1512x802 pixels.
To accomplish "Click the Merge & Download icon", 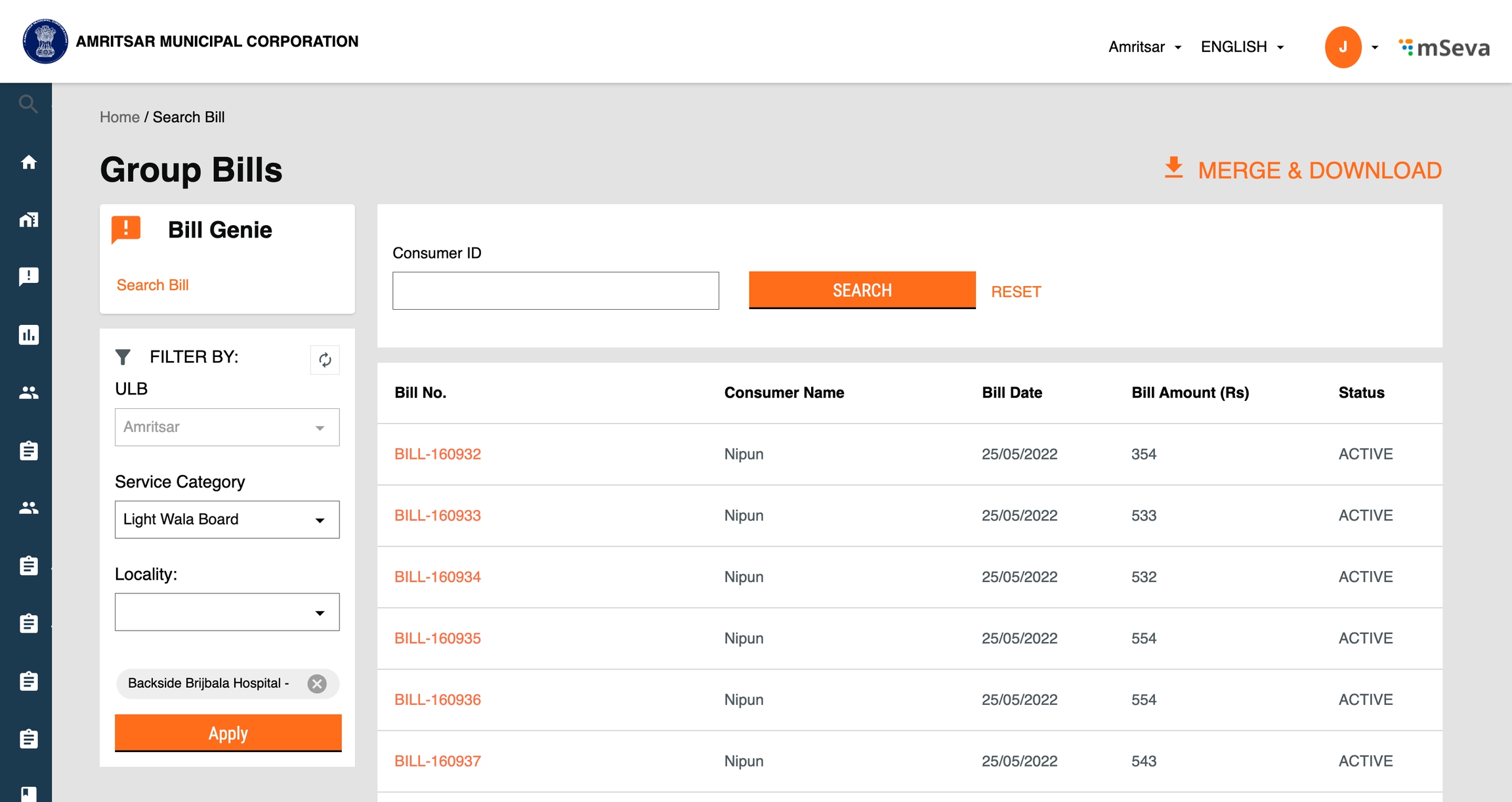I will tap(1173, 168).
